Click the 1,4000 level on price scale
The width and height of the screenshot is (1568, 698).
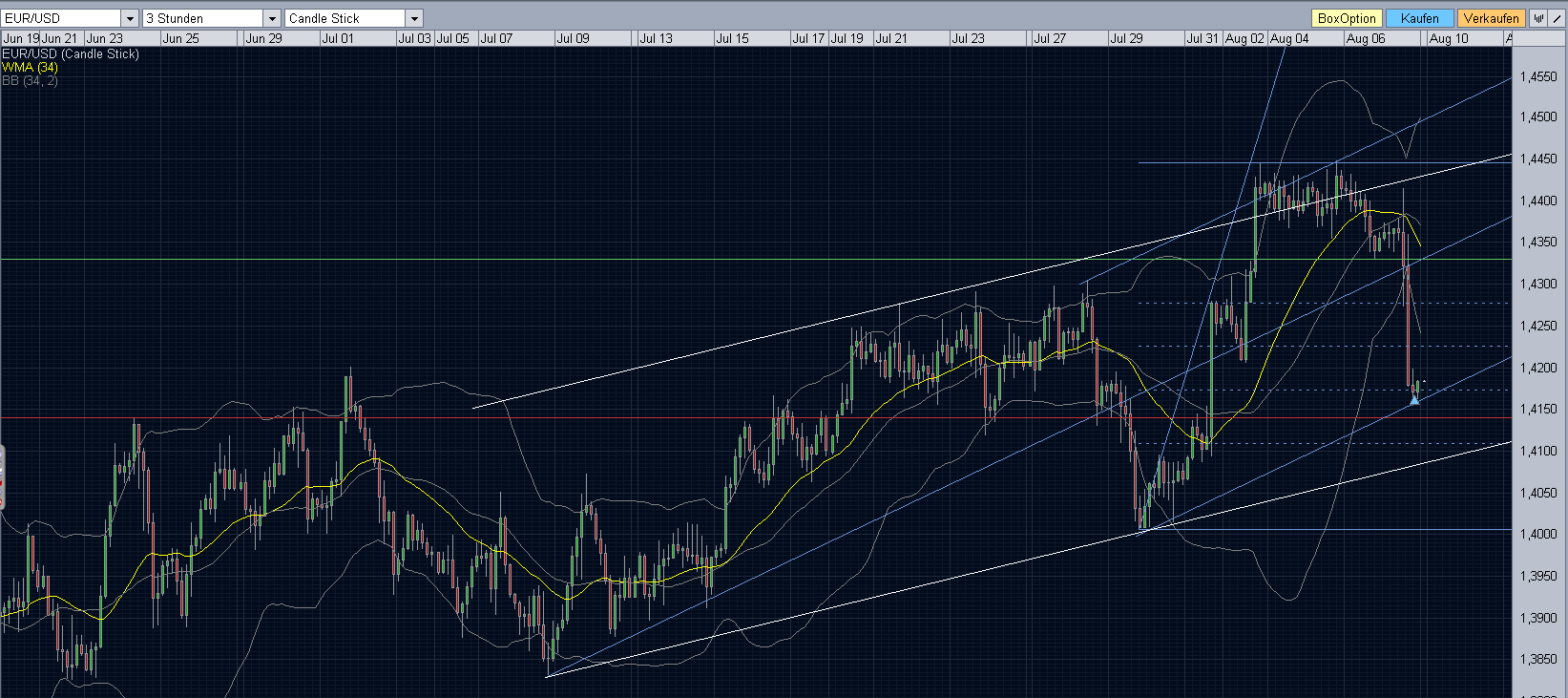point(1537,535)
